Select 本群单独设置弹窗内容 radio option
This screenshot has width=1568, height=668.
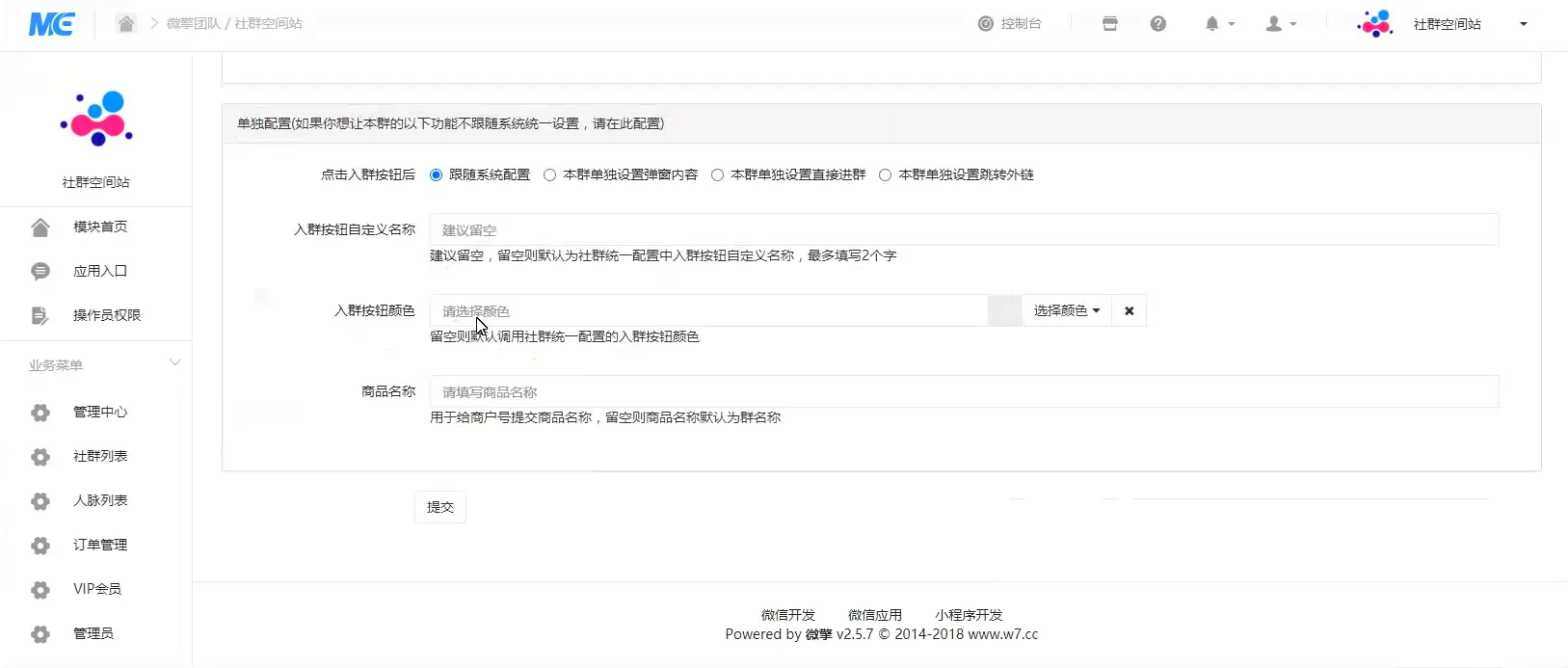point(550,175)
